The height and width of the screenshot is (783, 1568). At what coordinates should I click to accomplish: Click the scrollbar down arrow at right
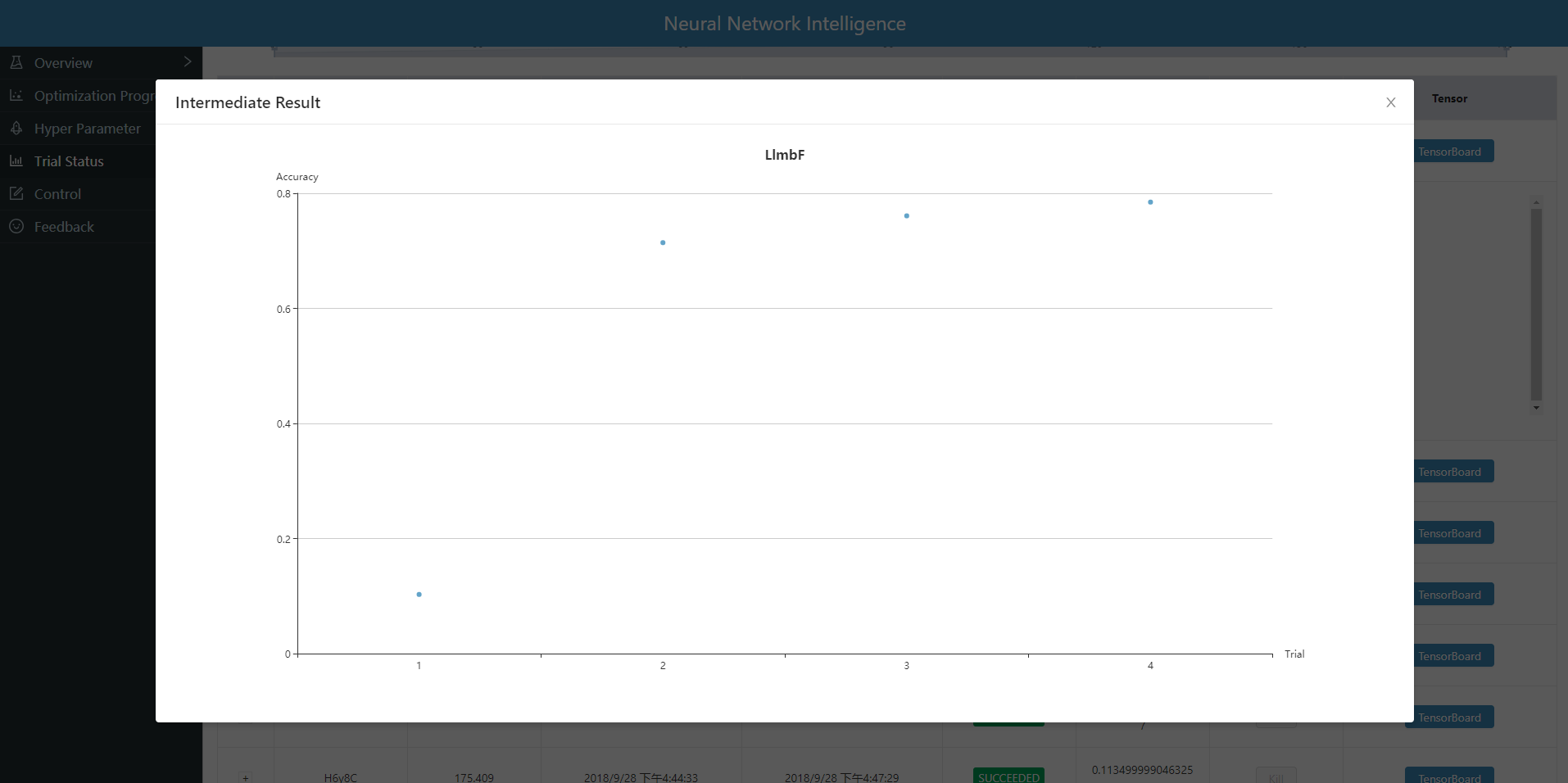pyautogui.click(x=1536, y=408)
